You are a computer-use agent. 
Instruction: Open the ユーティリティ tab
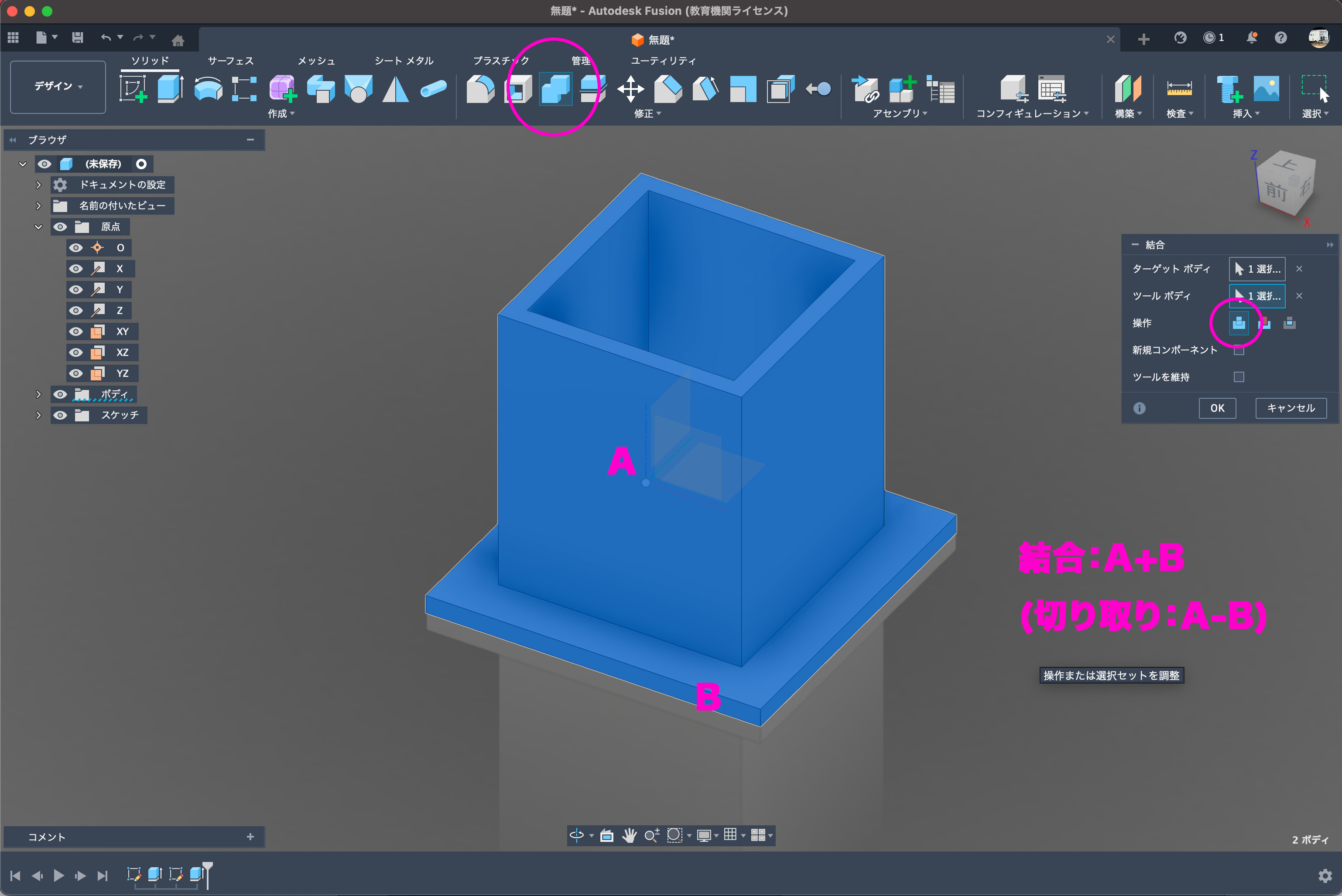(x=663, y=61)
